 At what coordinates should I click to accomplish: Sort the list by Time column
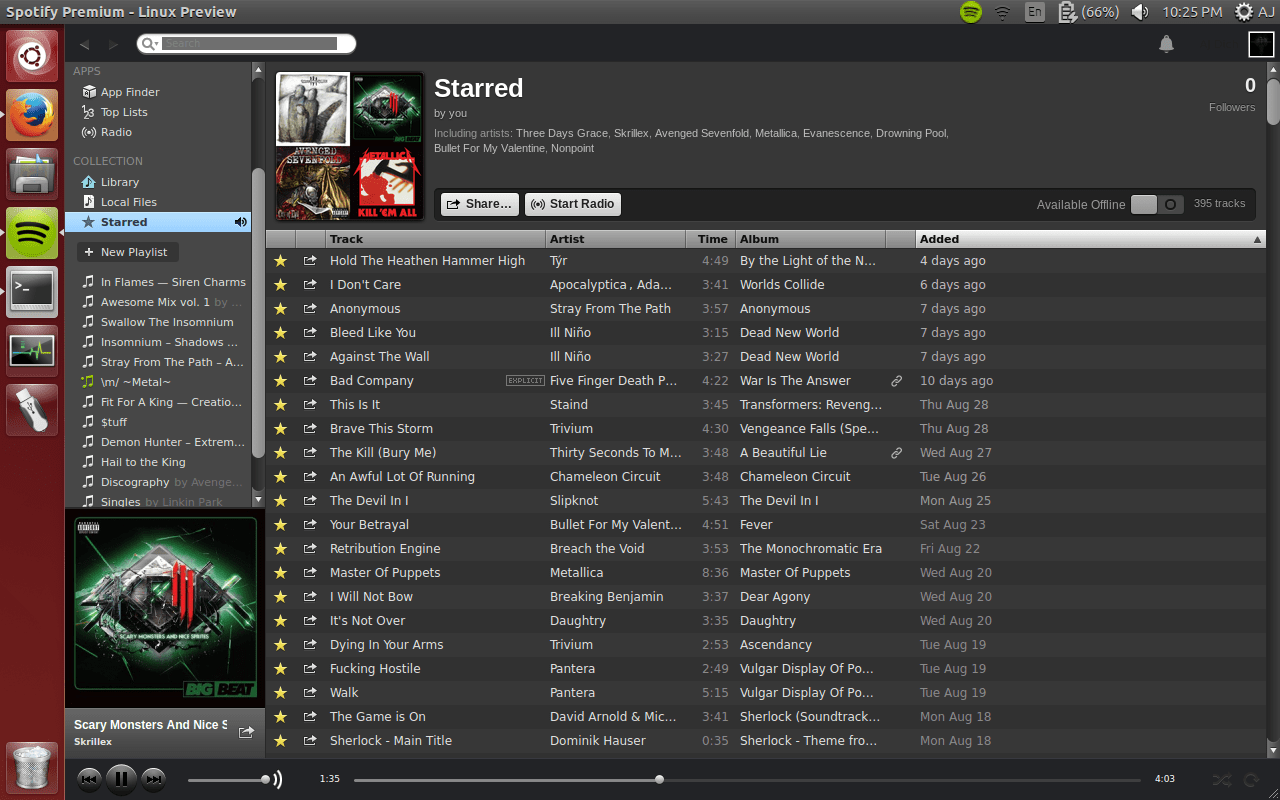(x=711, y=239)
